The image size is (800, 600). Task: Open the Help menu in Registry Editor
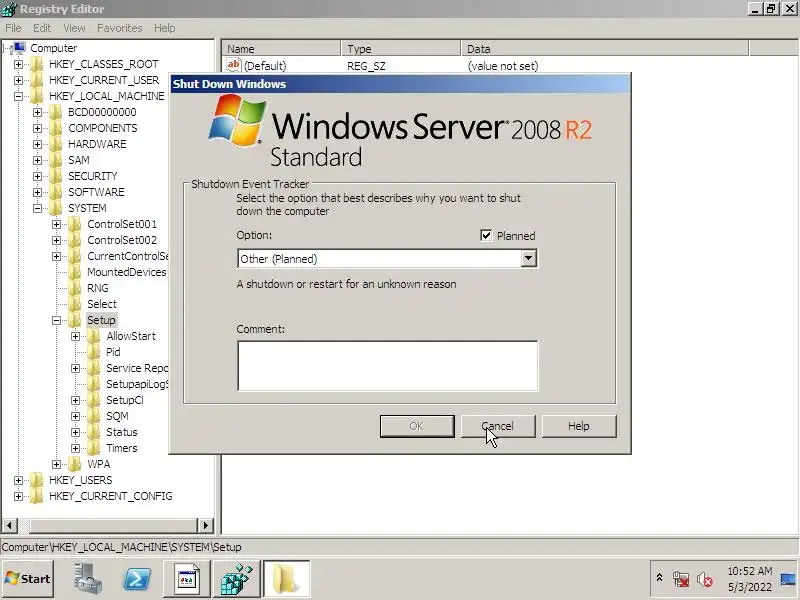[x=164, y=28]
